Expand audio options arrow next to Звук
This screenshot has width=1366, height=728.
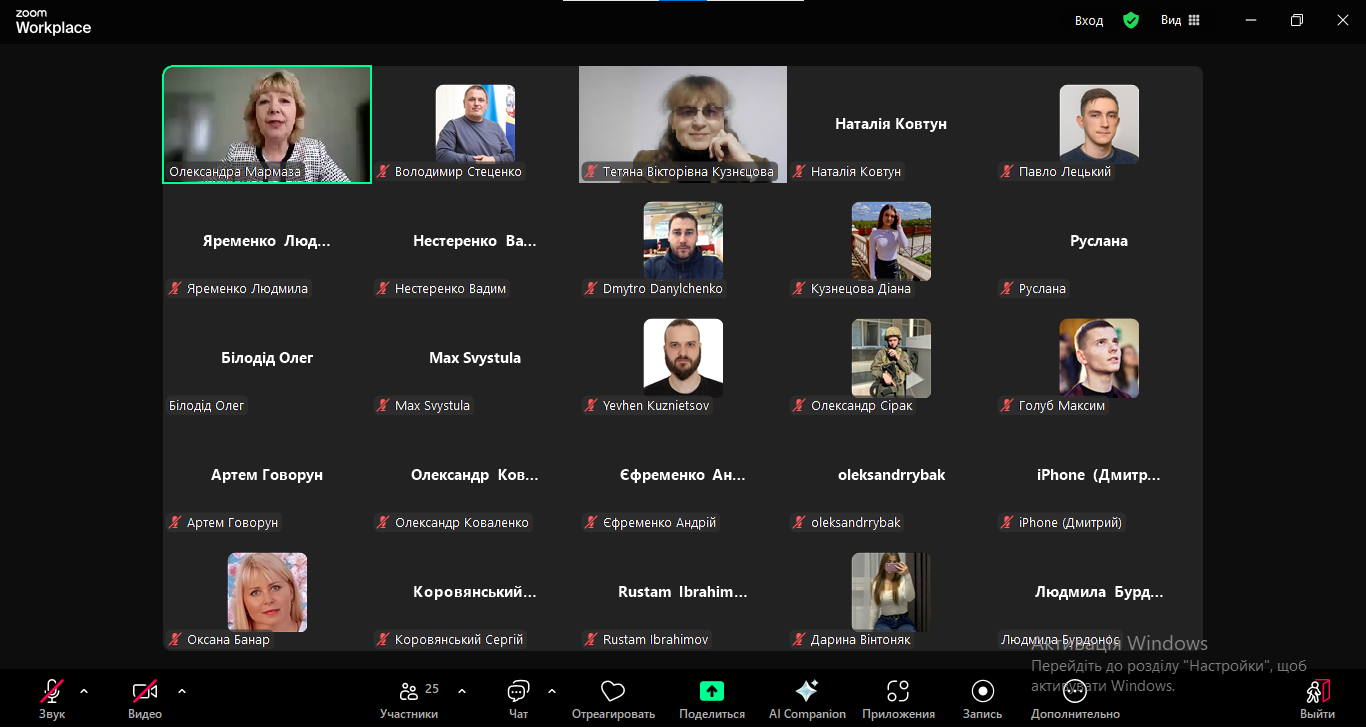click(84, 691)
